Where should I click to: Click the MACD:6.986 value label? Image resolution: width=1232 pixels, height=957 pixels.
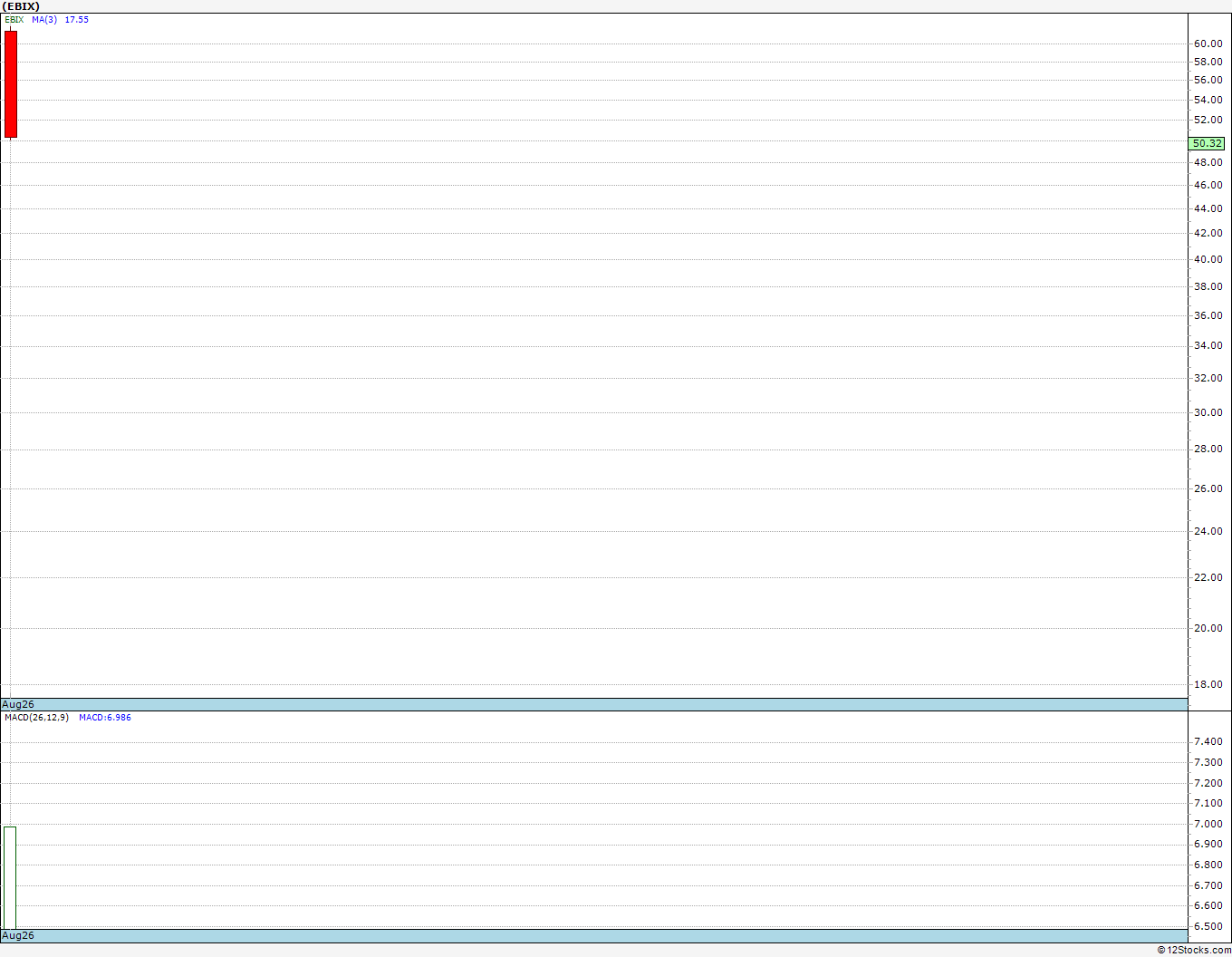105,717
